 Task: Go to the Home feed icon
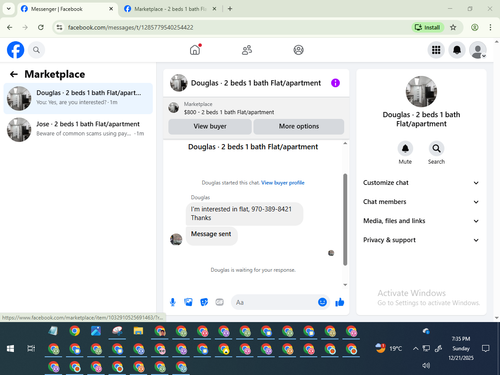(x=195, y=50)
